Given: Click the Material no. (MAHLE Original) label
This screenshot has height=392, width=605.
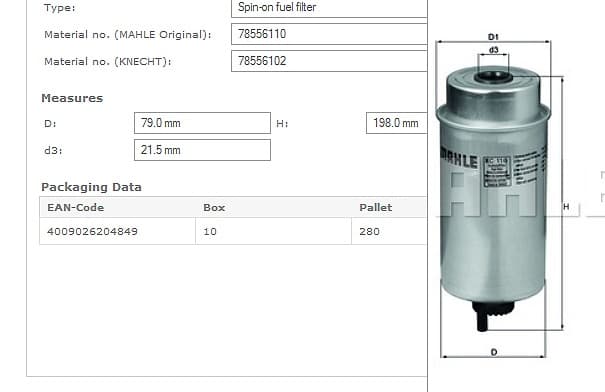Looking at the screenshot, I should 128,35.
